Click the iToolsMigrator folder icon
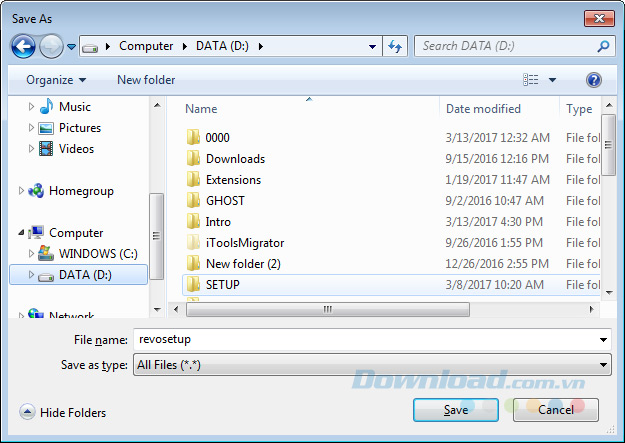Viewport: 625px width, 443px height. pos(193,242)
